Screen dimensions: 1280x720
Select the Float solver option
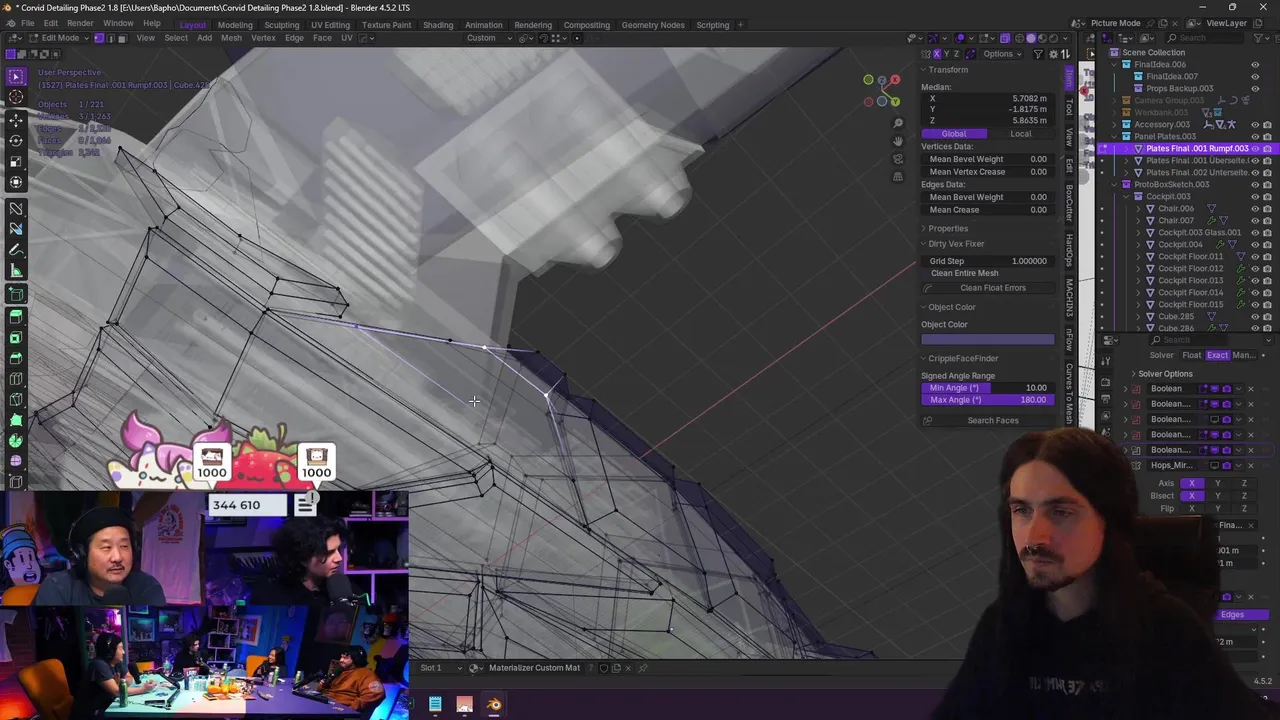(1191, 356)
